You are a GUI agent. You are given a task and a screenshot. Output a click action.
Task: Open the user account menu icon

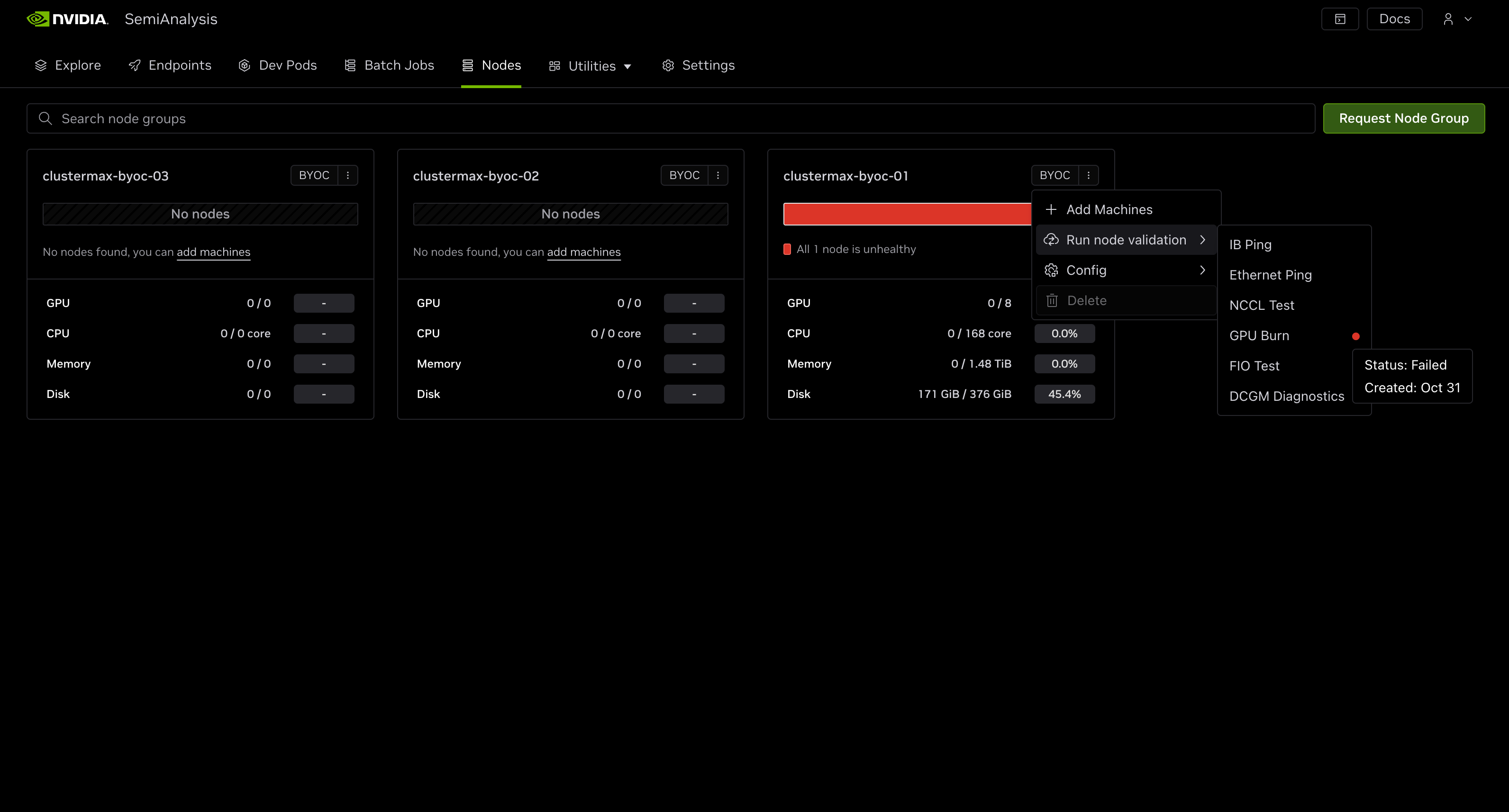[1448, 19]
